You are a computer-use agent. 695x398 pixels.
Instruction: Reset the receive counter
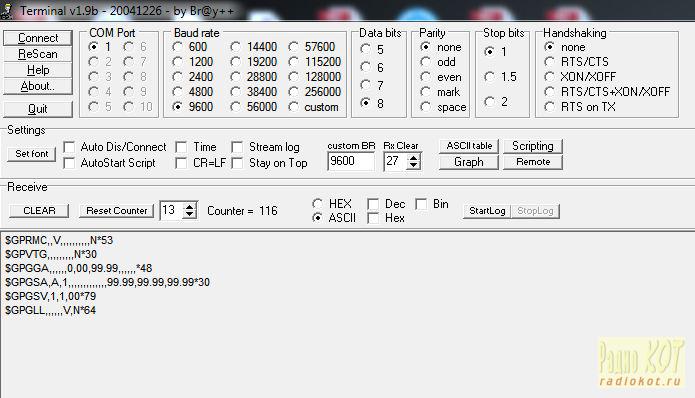117,211
